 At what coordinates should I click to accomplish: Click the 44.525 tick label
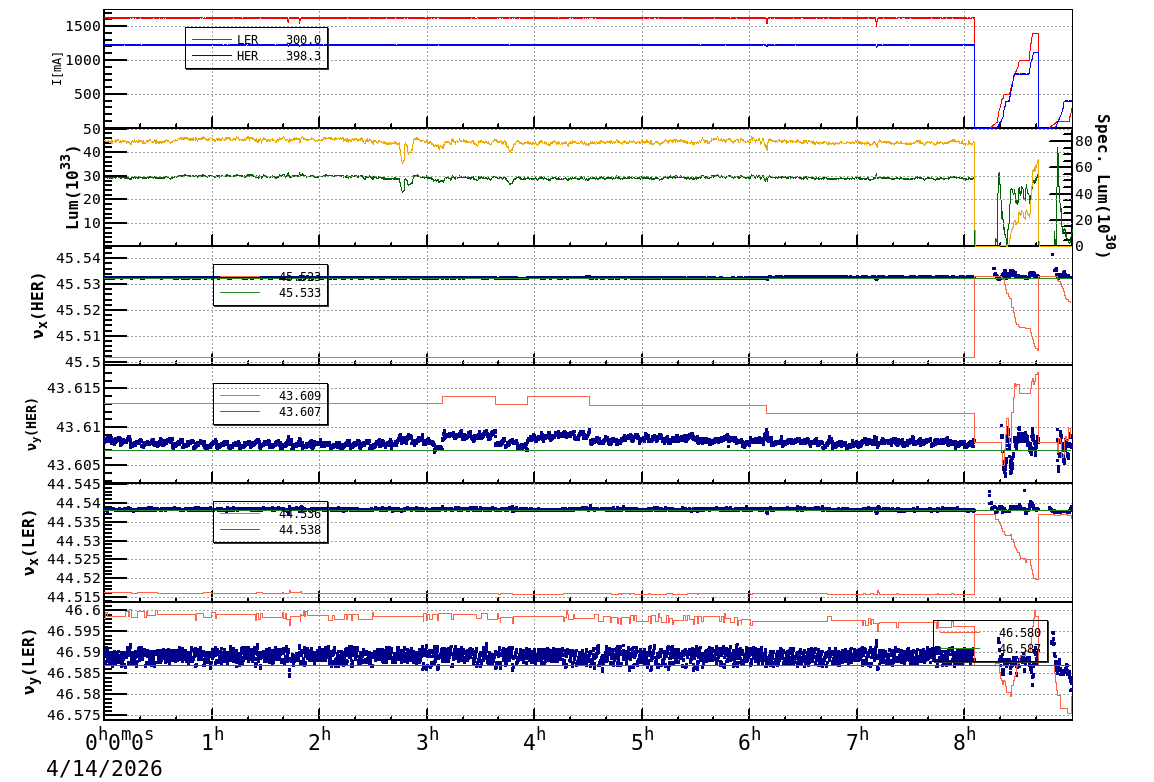click(x=74, y=560)
